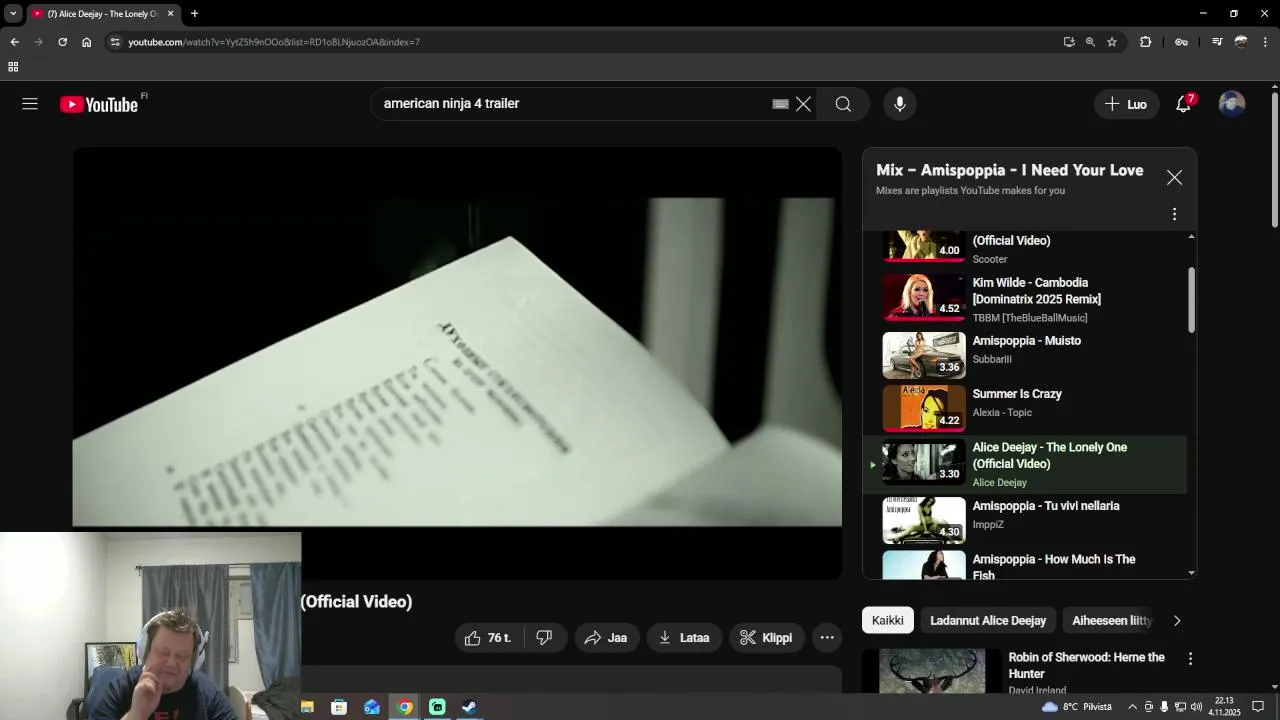Select Alice Deejay - The Lonely One entry
Screen dimensions: 1280x720
(1024, 464)
